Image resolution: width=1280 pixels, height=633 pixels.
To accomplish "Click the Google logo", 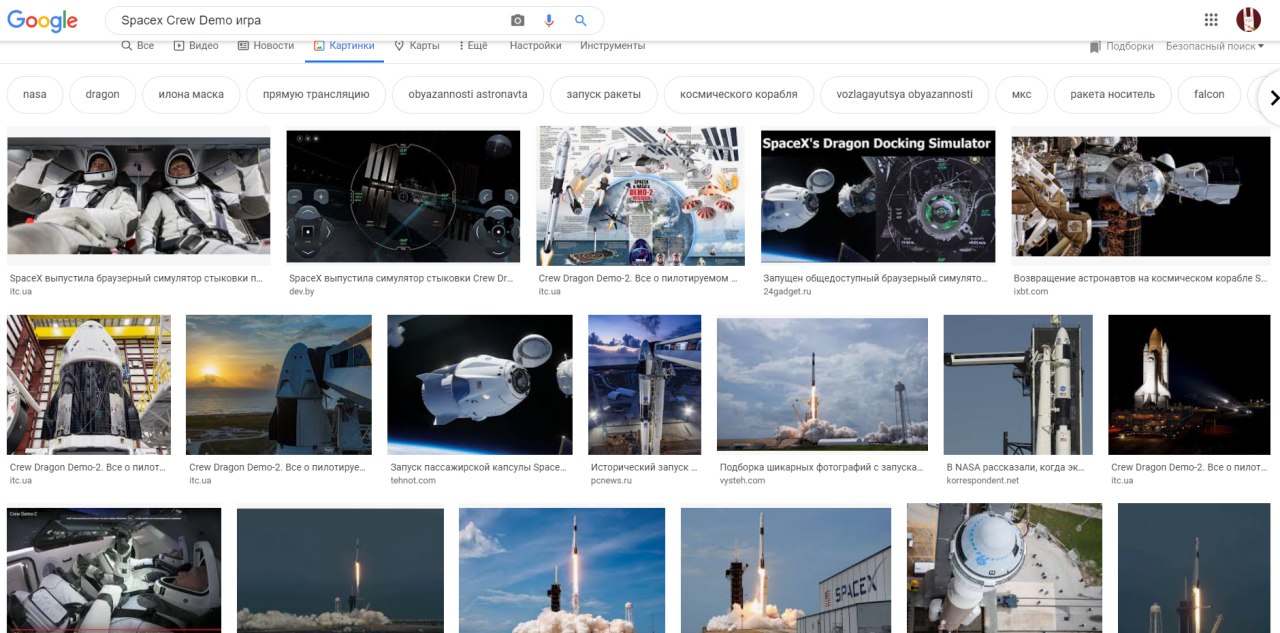I will pyautogui.click(x=42, y=21).
